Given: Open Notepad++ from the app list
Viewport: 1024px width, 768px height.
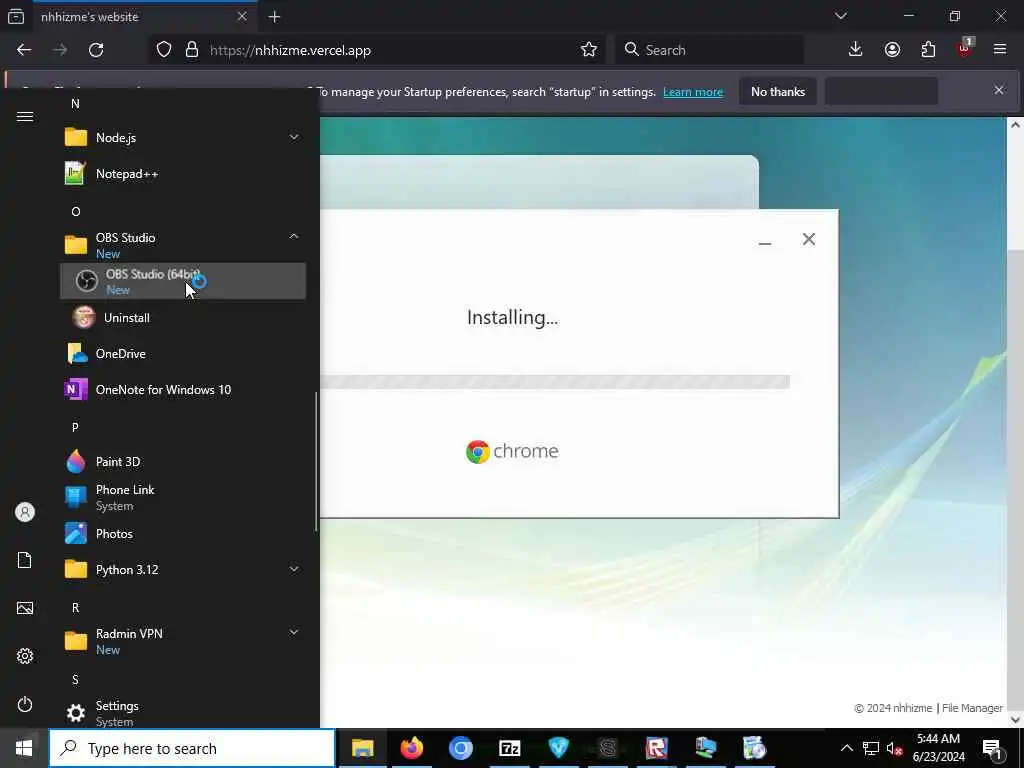Looking at the screenshot, I should 182,174.
